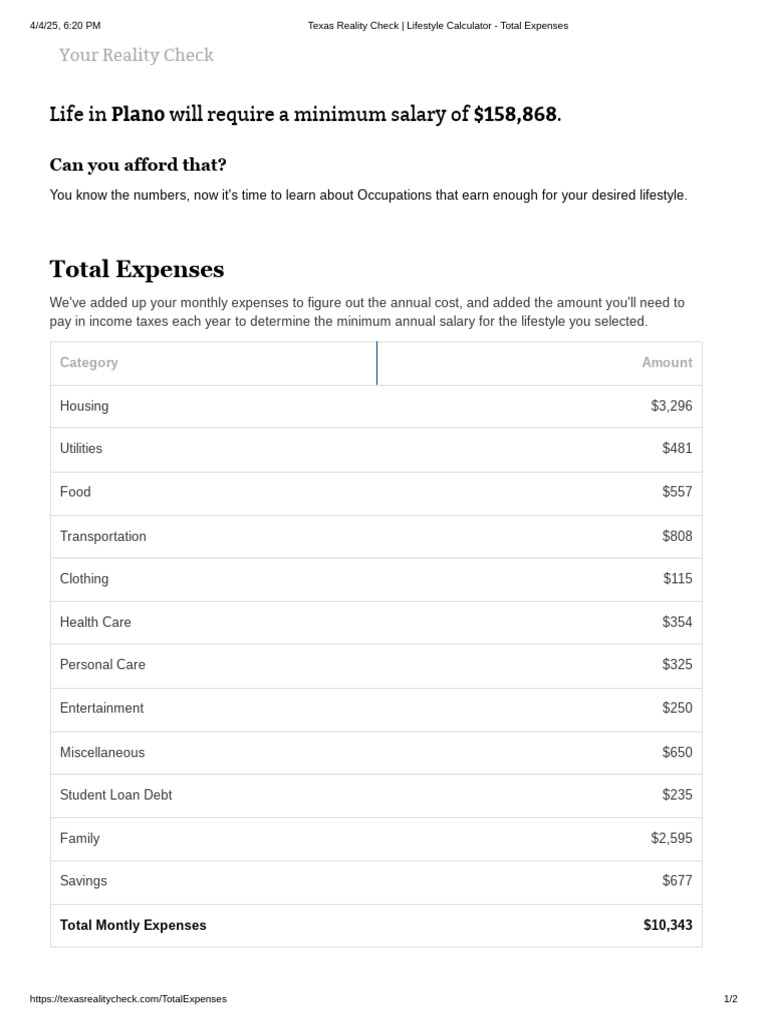
Task: Click the Clothing category label
Action: pyautogui.click(x=84, y=579)
